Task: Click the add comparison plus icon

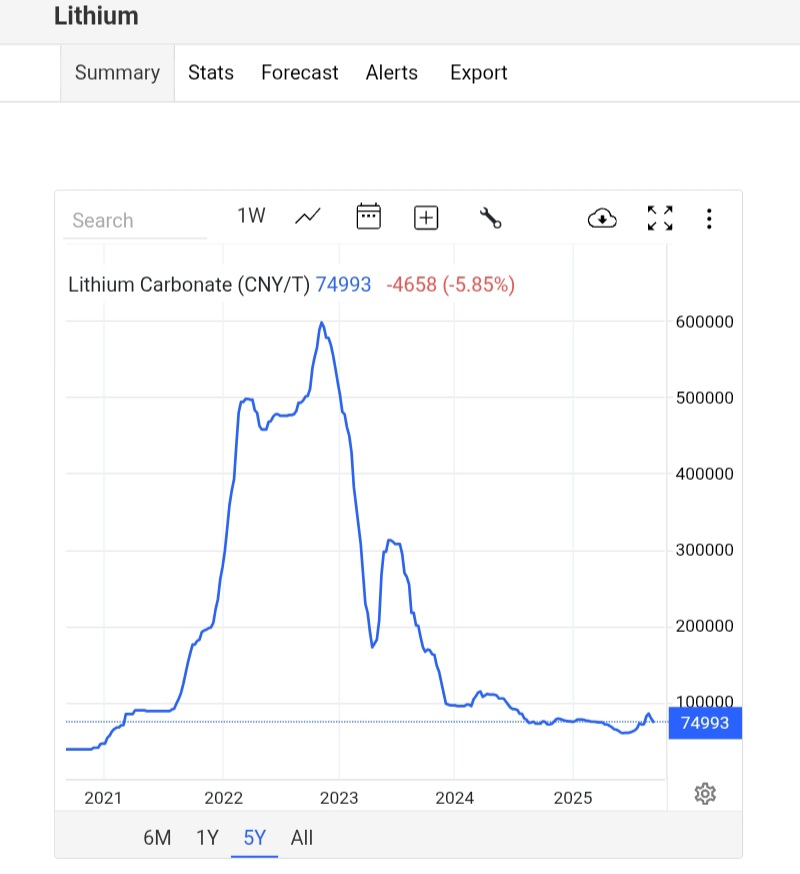Action: [427, 217]
